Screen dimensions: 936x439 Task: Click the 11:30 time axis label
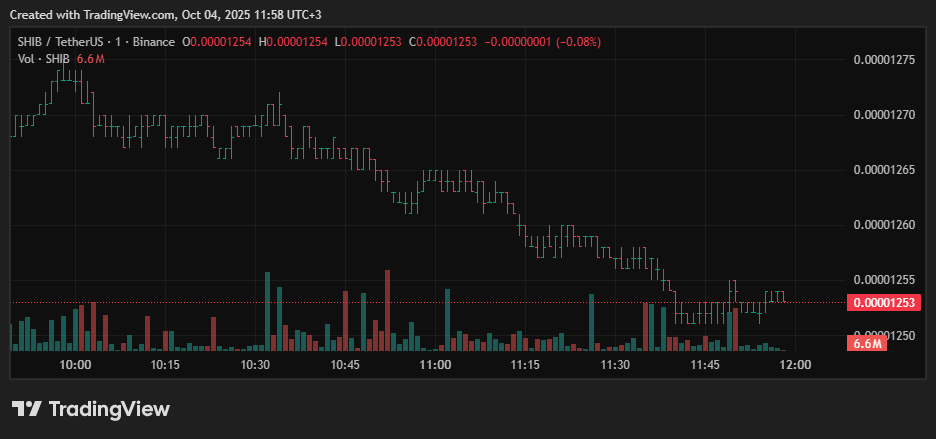pos(615,366)
